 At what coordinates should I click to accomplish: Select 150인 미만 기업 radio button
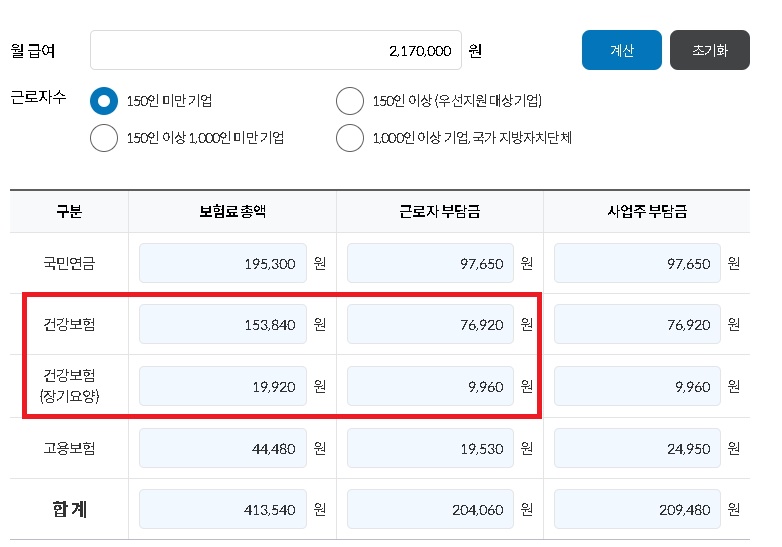[x=104, y=101]
